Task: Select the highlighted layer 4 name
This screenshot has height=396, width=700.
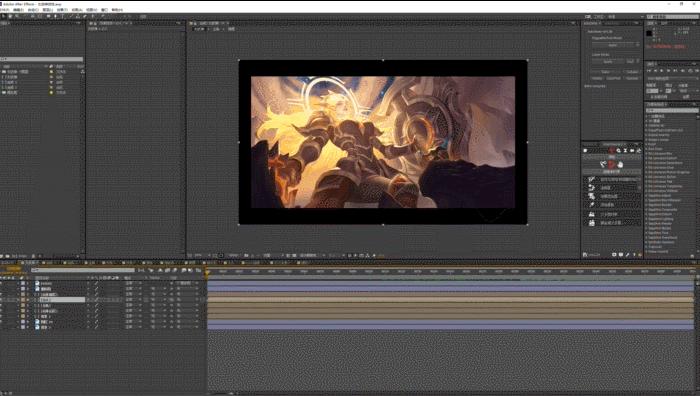Action: pos(62,300)
